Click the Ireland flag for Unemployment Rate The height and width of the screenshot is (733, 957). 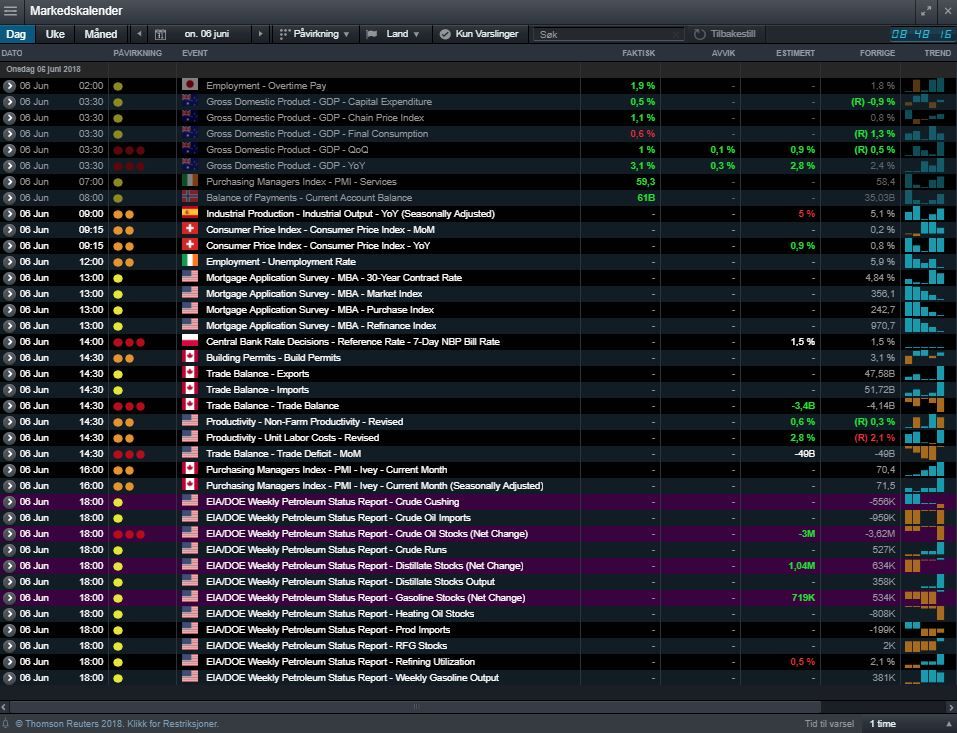[x=190, y=261]
